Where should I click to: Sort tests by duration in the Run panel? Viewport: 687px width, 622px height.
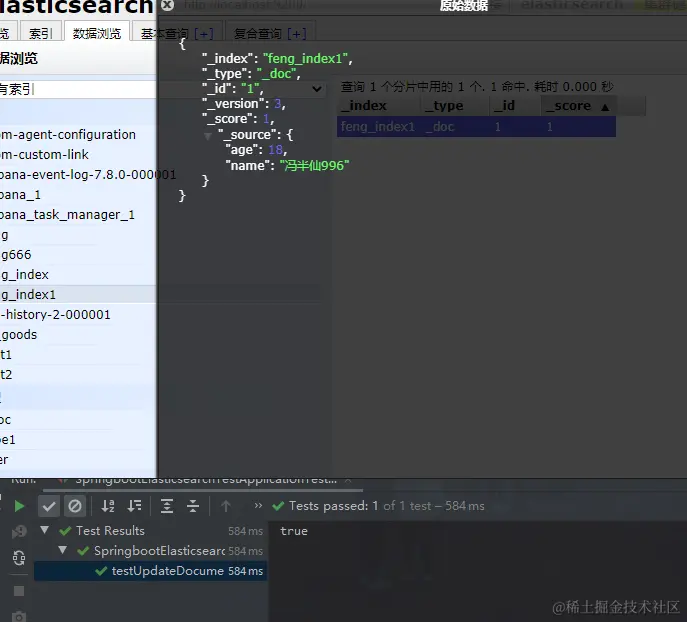coord(134,506)
